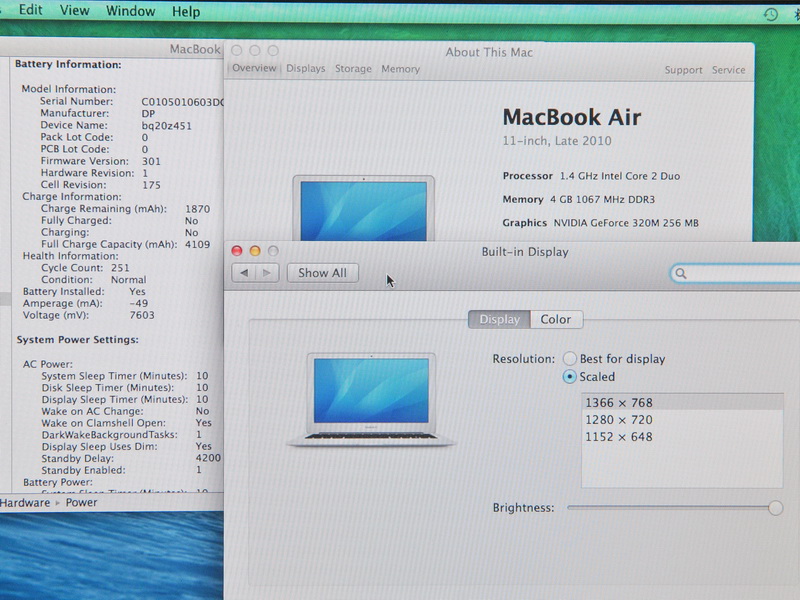The width and height of the screenshot is (800, 600).
Task: Click the MacBook image in Built-in Display
Action: pos(371,401)
